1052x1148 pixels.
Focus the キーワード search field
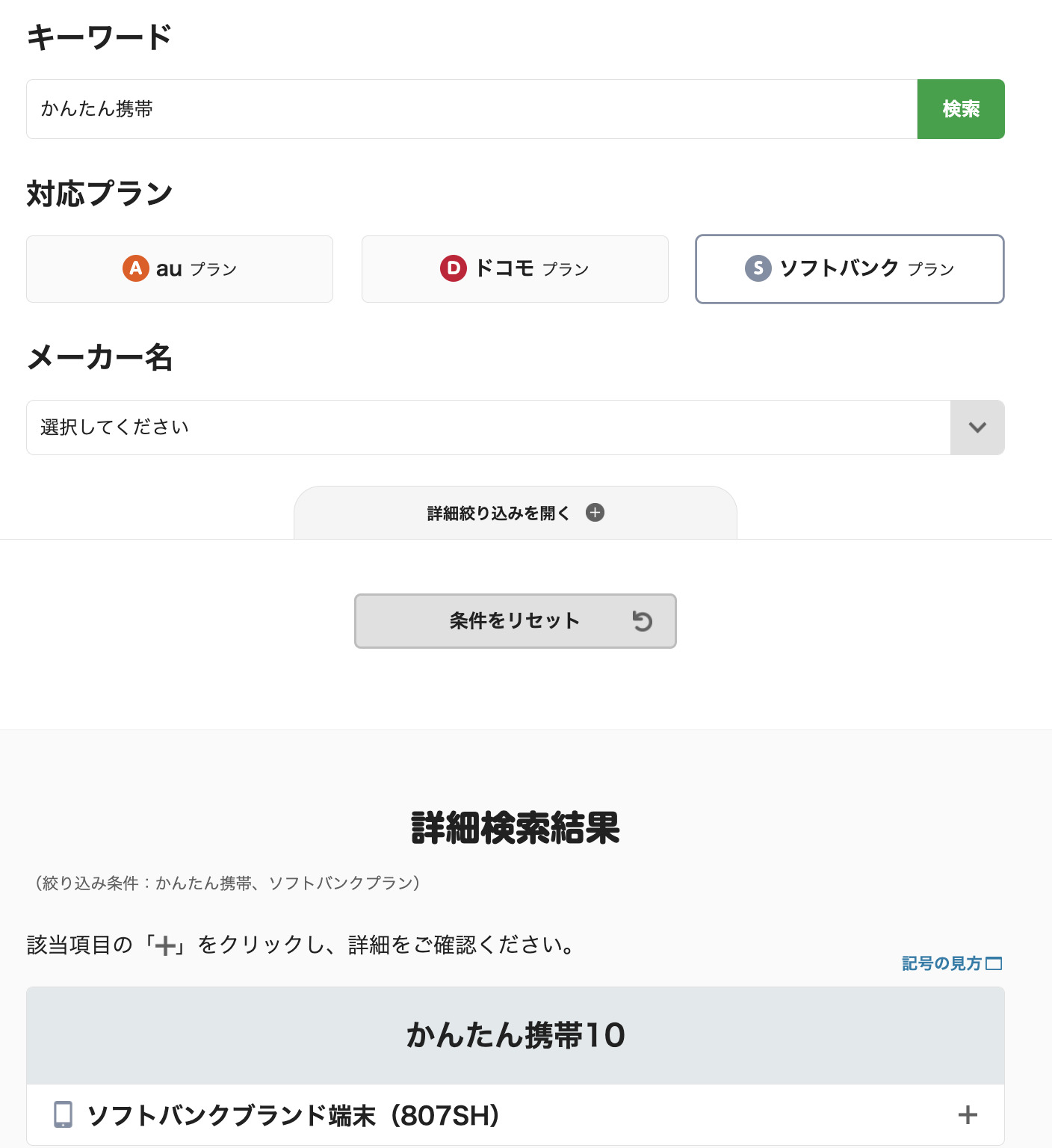click(471, 109)
